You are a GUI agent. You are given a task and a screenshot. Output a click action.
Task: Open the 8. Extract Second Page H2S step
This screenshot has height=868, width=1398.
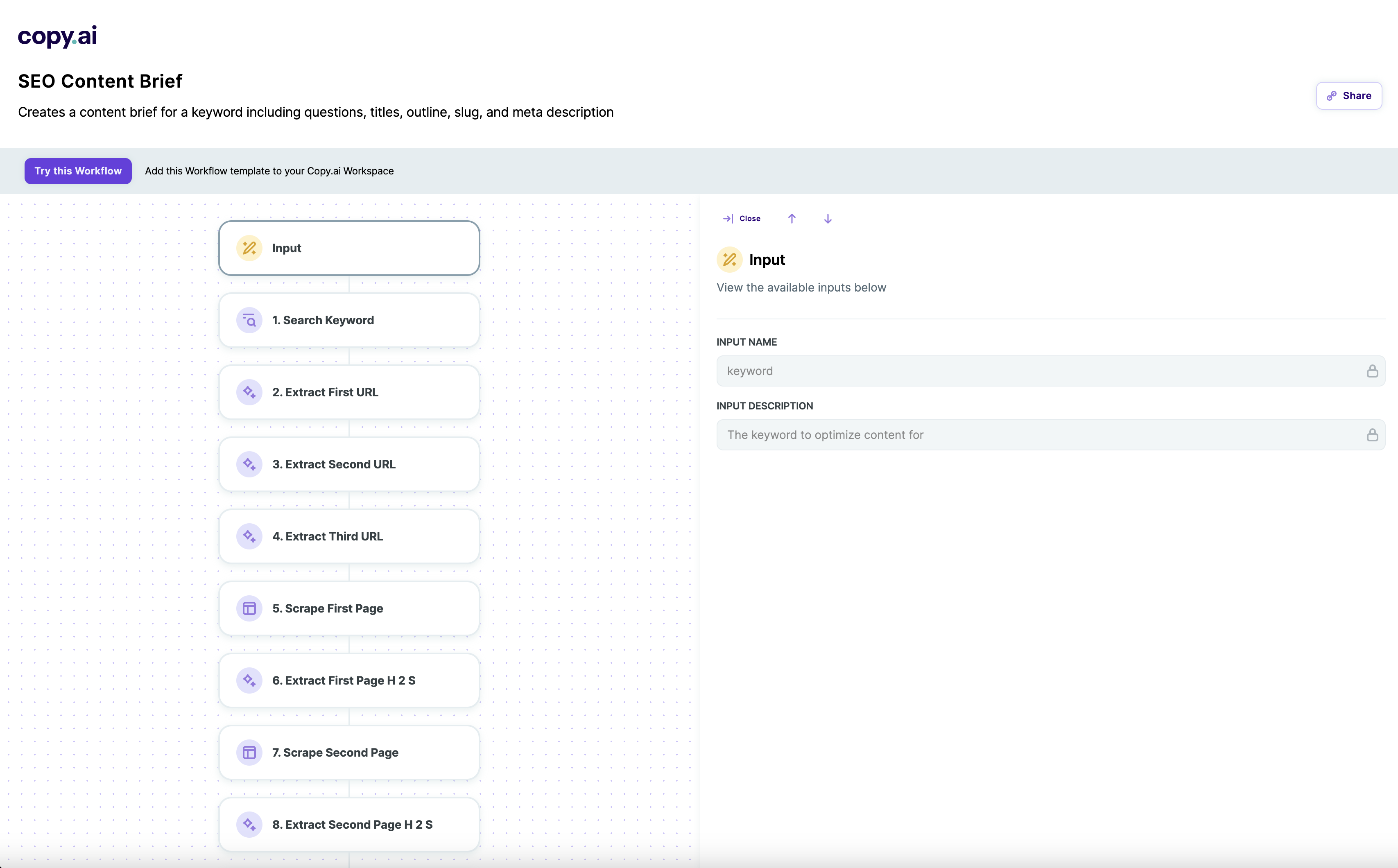pos(349,824)
